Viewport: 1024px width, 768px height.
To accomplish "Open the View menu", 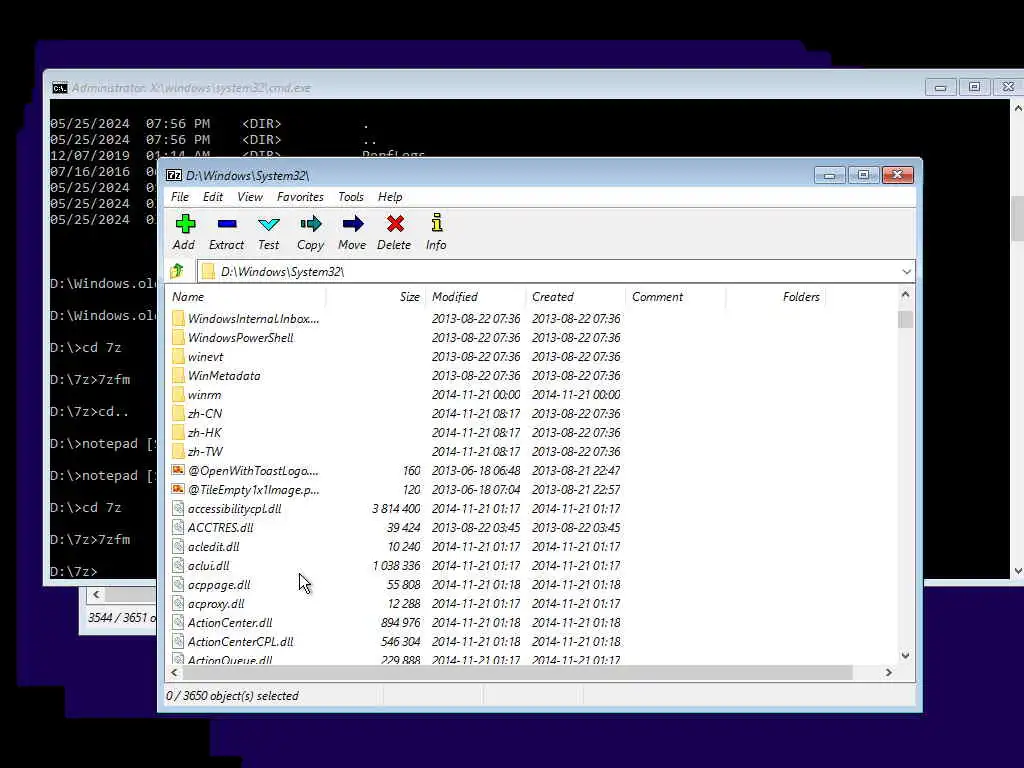I will pos(249,197).
